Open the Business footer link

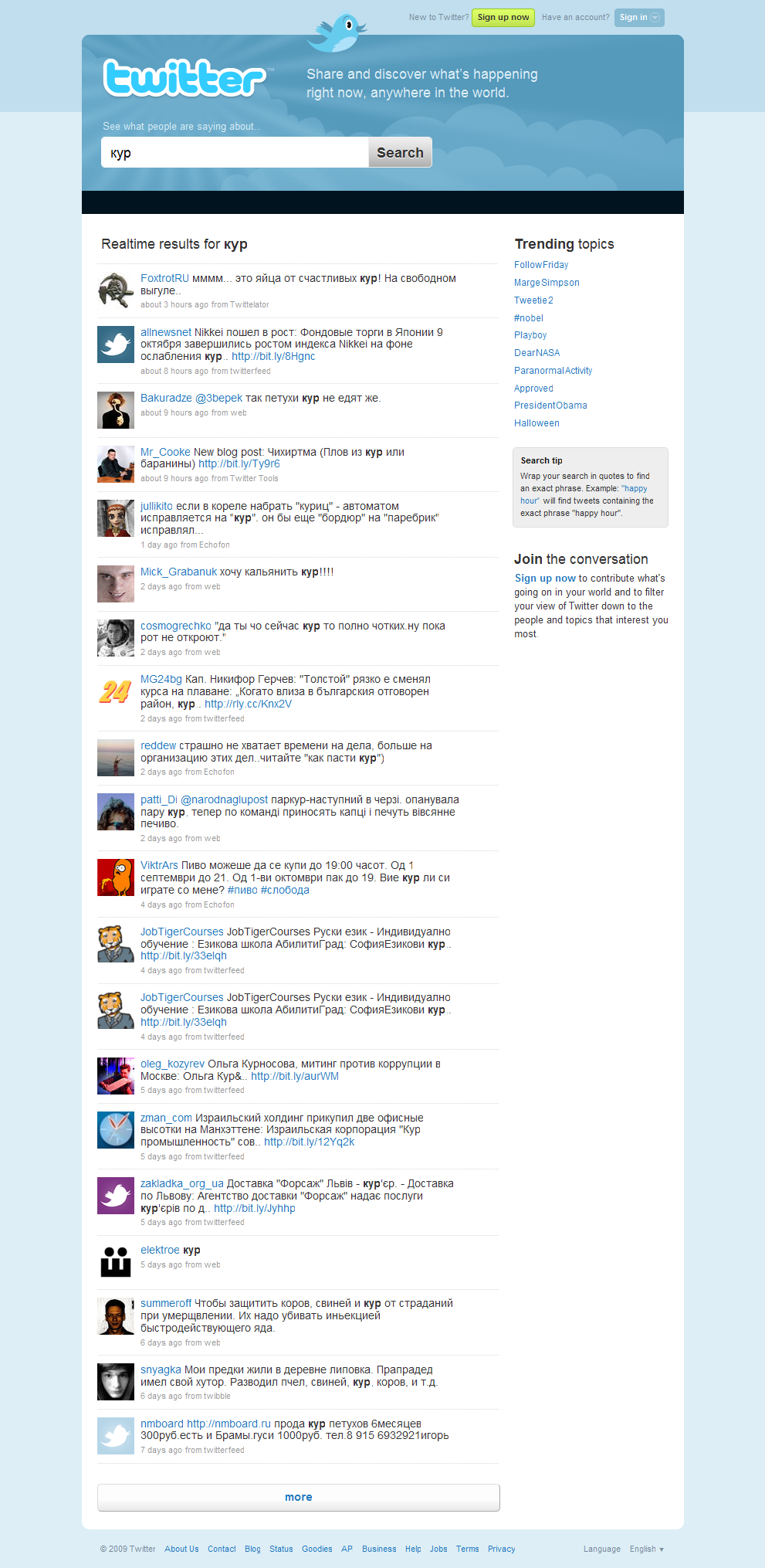379,1549
